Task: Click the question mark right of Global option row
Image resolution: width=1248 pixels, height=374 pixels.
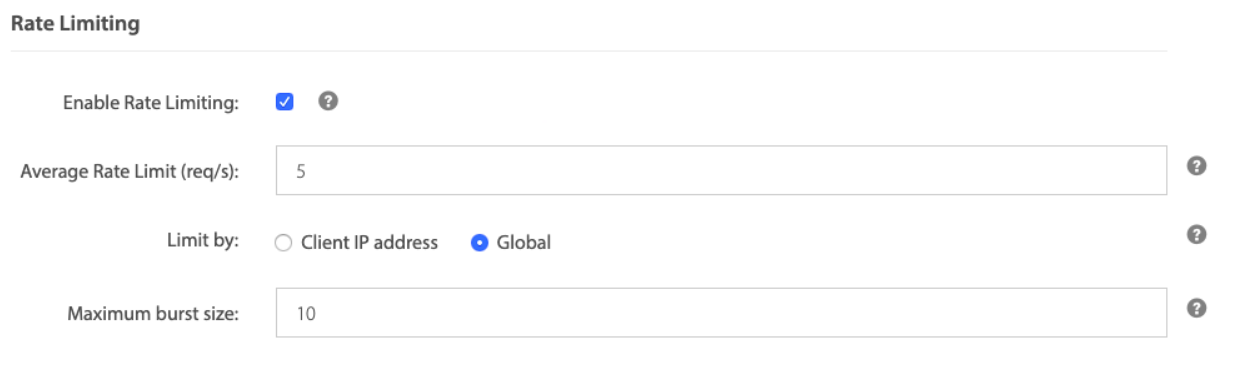Action: (x=1194, y=235)
